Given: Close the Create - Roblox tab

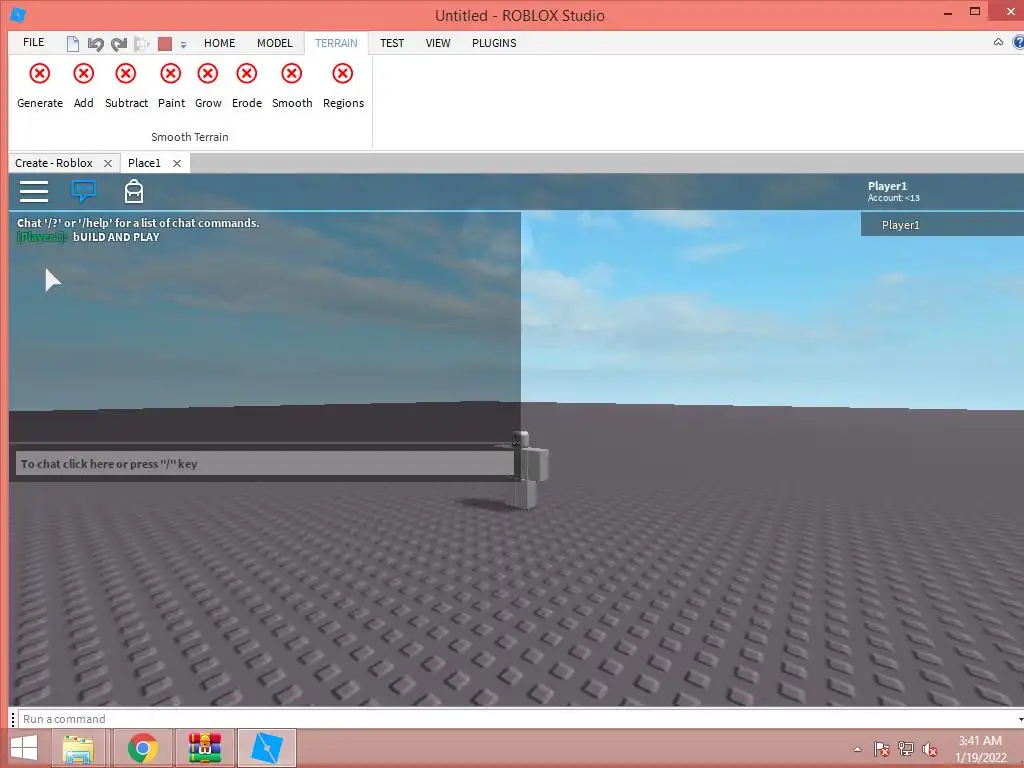Looking at the screenshot, I should coord(108,163).
